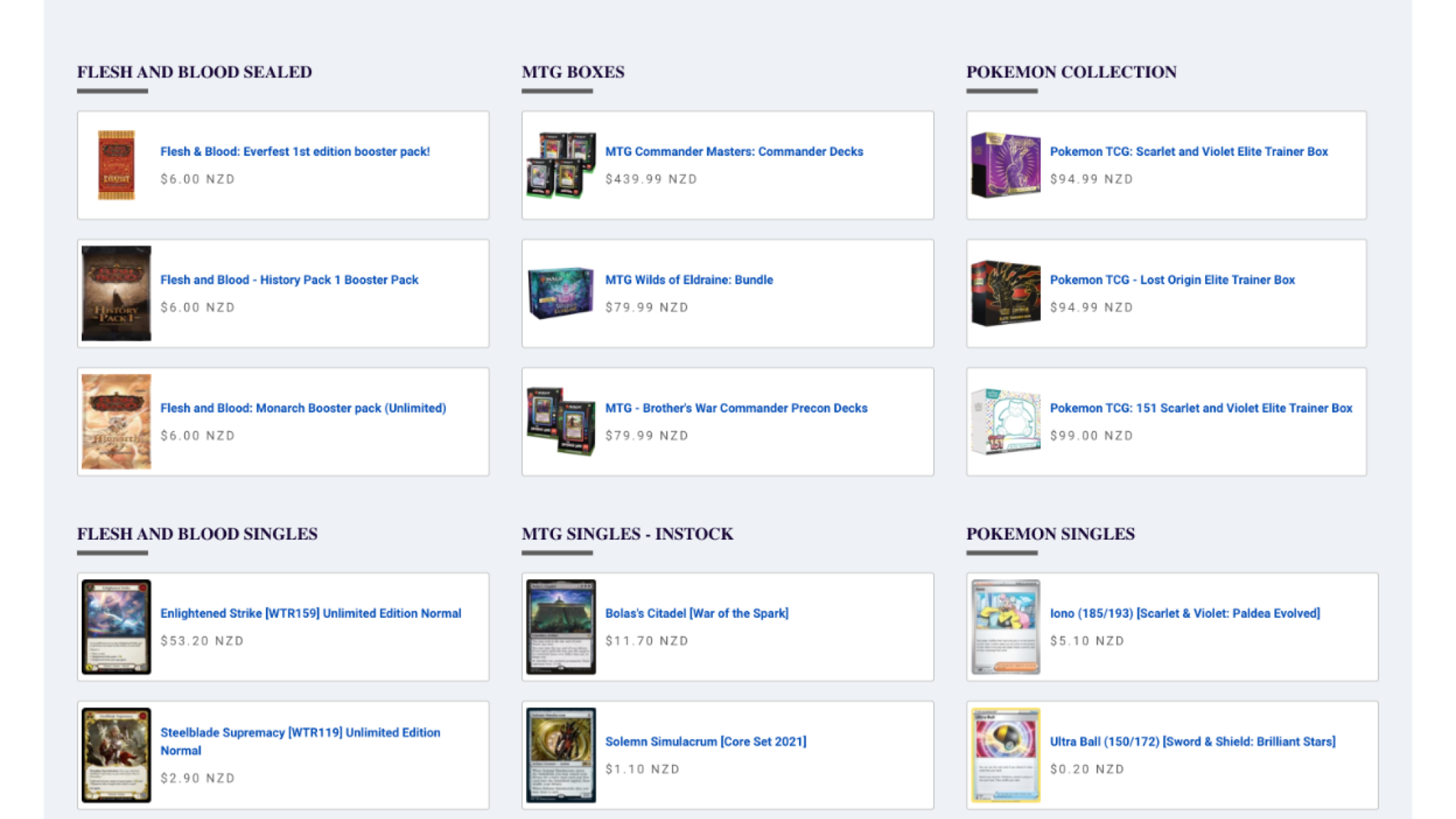Open Enlightened Strike [WTR159] Unlimited Edition Normal
This screenshot has height=819, width=1456.
point(311,614)
